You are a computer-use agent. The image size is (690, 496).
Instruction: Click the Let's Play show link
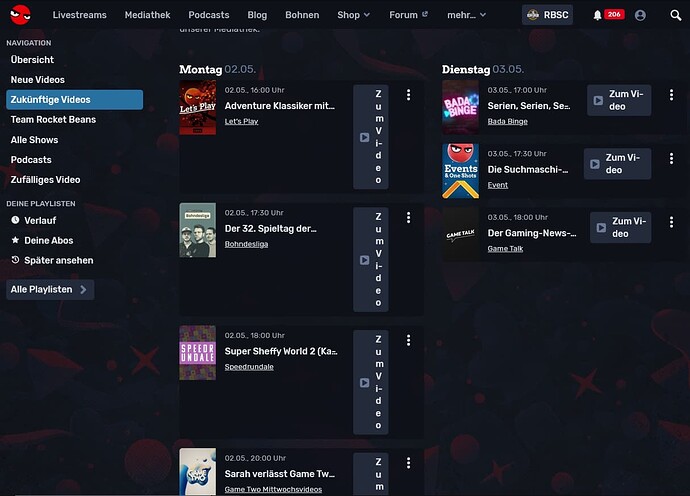tap(239, 121)
